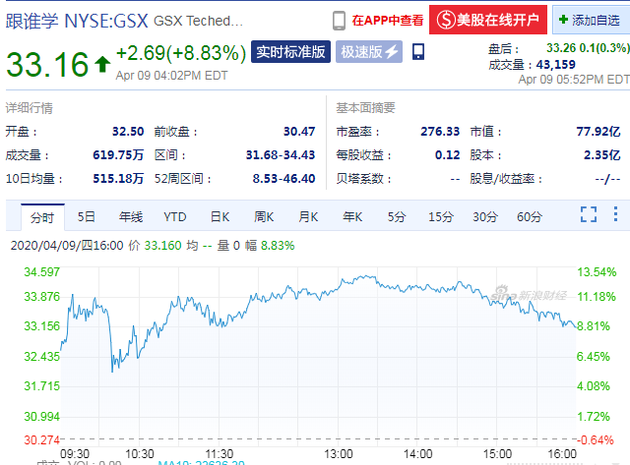Select the 日K chart tab

tap(220, 217)
